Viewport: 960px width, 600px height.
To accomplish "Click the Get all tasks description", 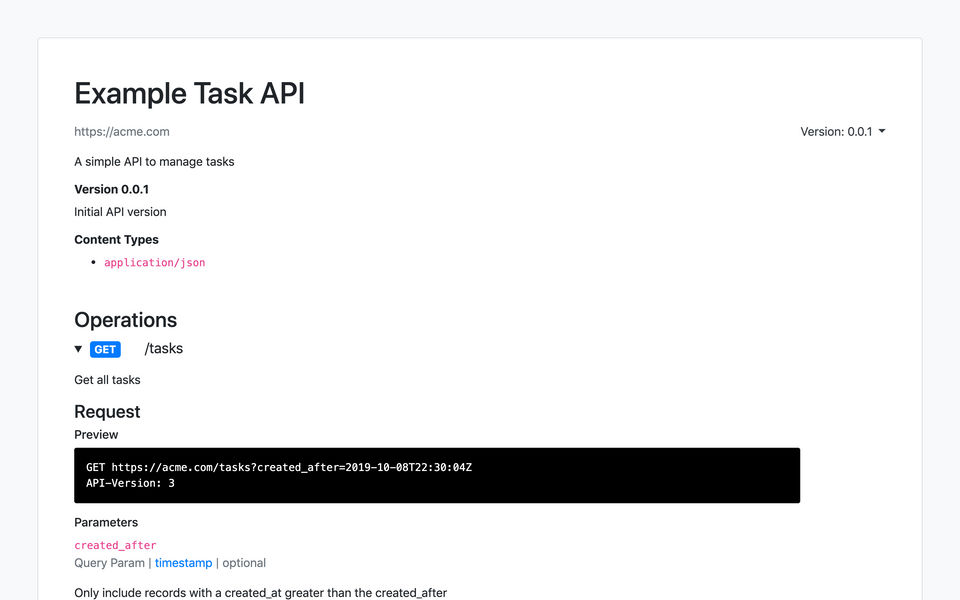I will [107, 380].
